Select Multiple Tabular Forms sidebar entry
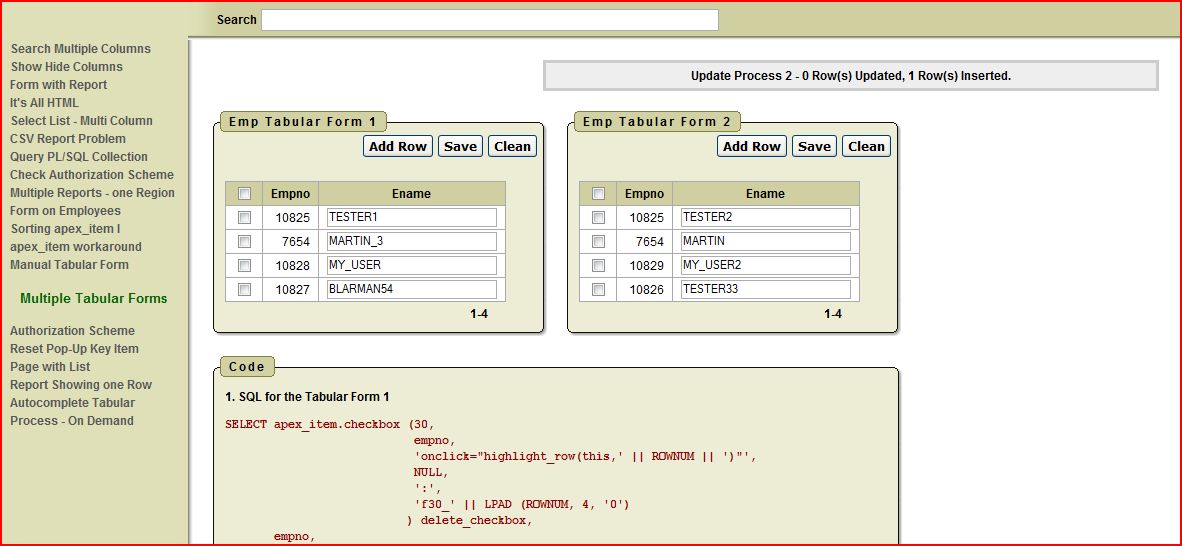The image size is (1182, 546). [93, 299]
